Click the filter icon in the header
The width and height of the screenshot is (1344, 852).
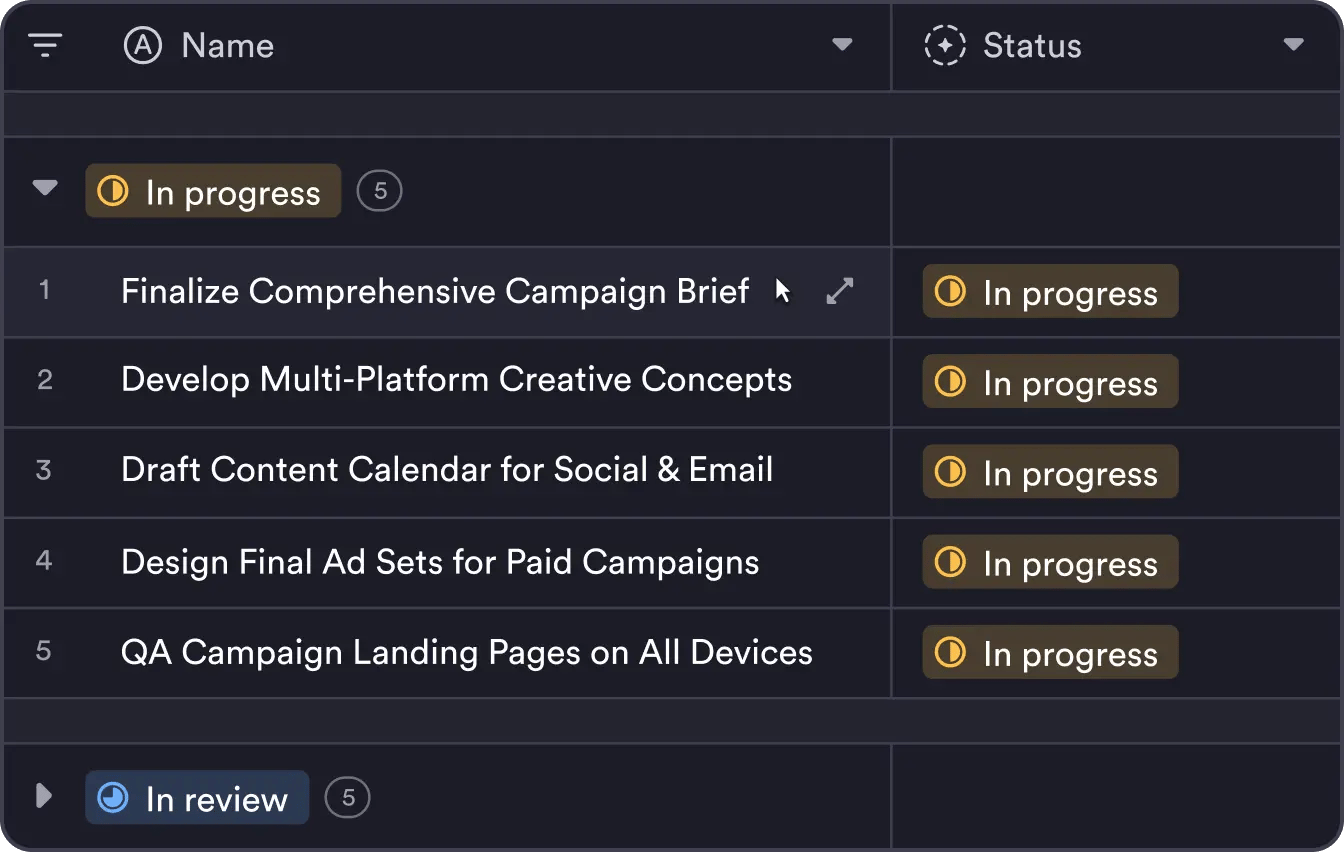pyautogui.click(x=45, y=45)
